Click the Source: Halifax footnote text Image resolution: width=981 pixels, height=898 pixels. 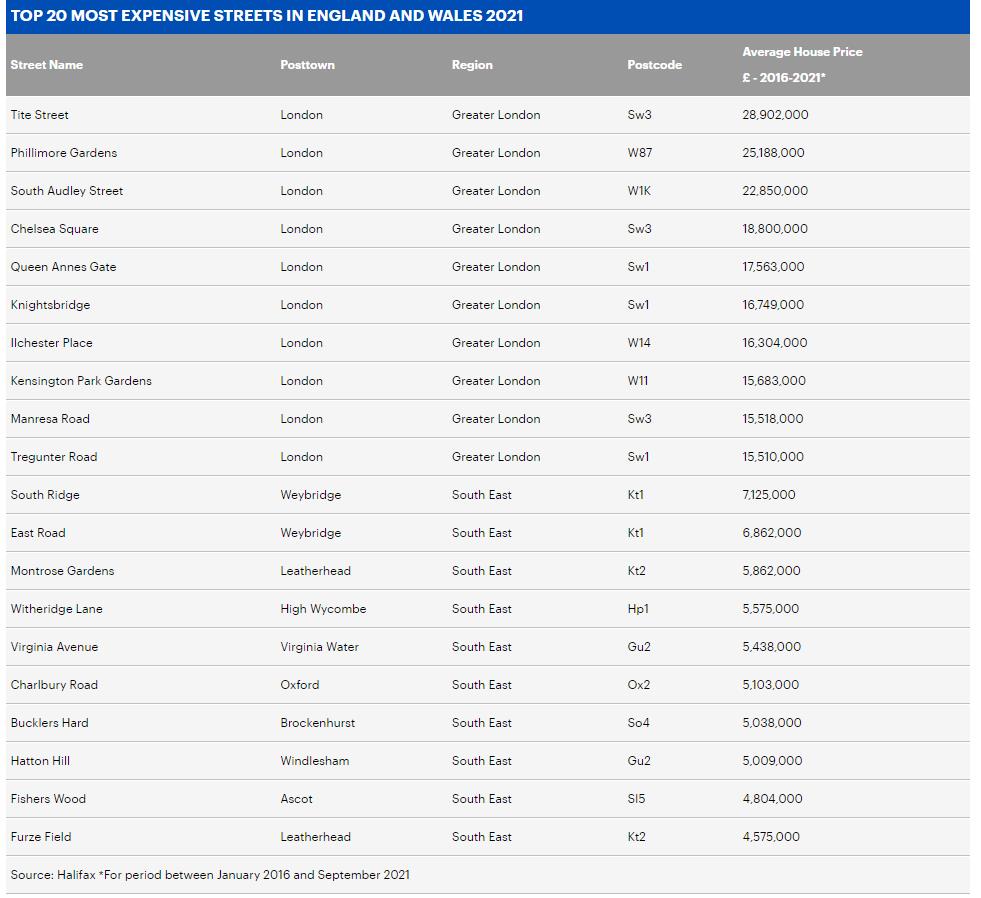click(210, 875)
